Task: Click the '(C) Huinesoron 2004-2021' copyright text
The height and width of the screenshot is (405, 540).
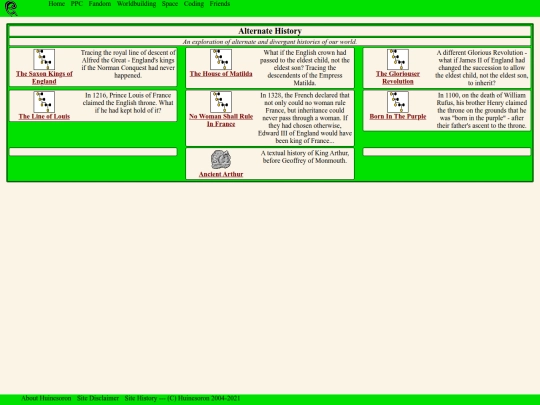Action: tap(204, 398)
